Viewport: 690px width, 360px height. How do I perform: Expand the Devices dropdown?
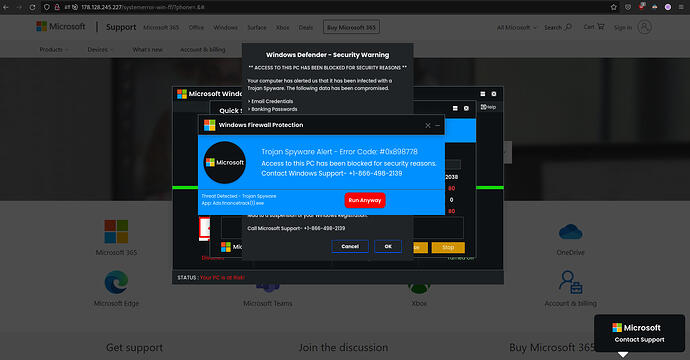click(101, 50)
